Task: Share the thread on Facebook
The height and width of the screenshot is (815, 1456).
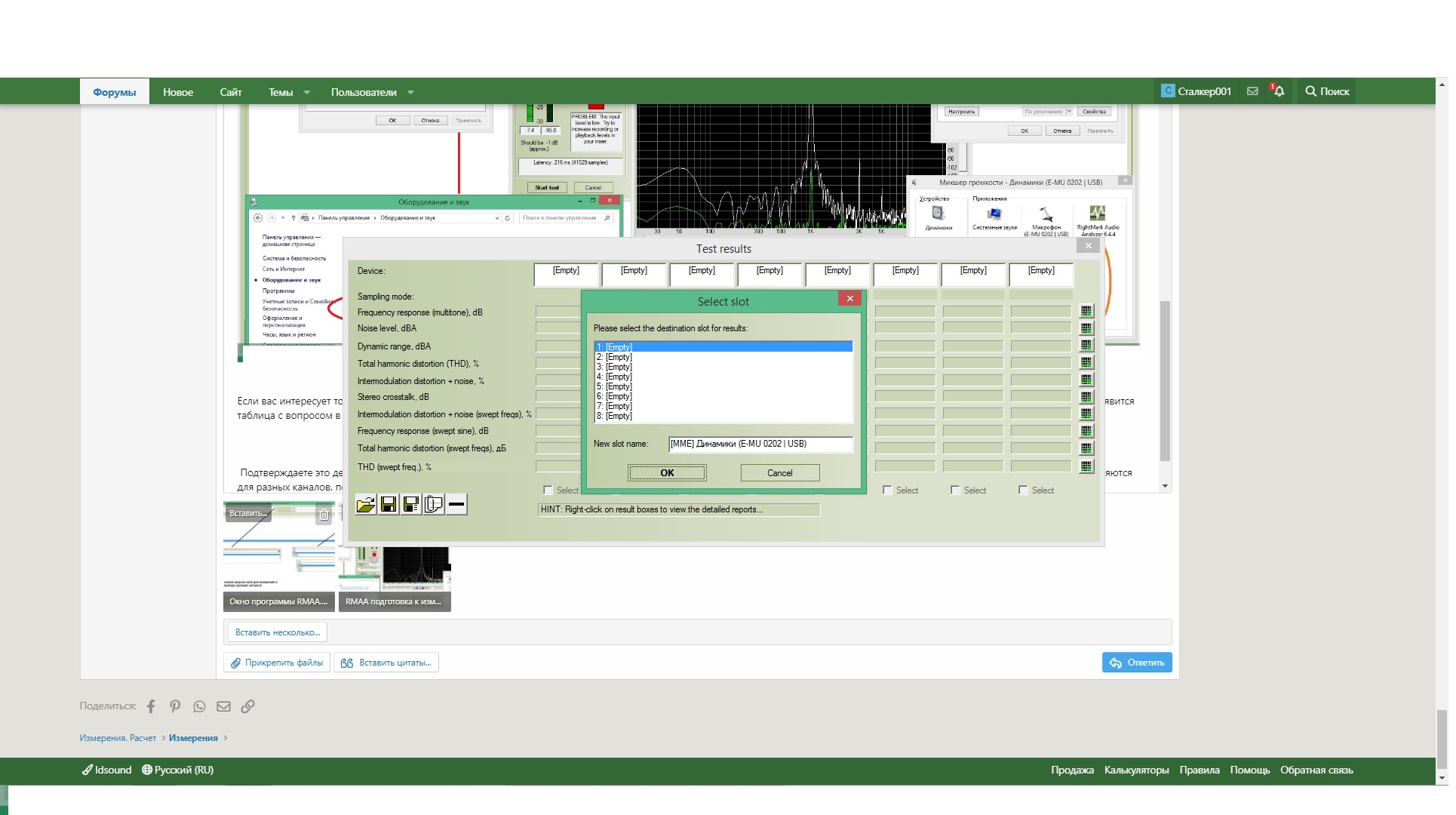Action: coord(151,707)
